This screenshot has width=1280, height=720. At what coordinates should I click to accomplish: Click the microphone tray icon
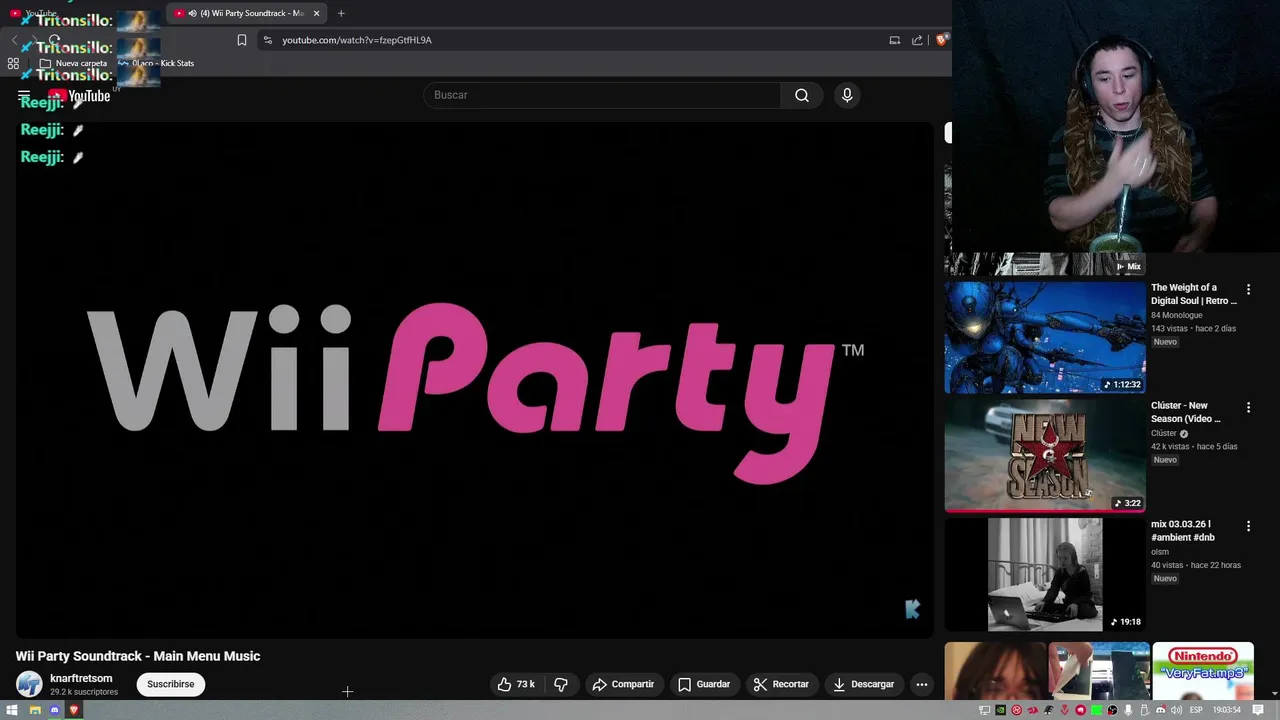pyautogui.click(x=1128, y=710)
